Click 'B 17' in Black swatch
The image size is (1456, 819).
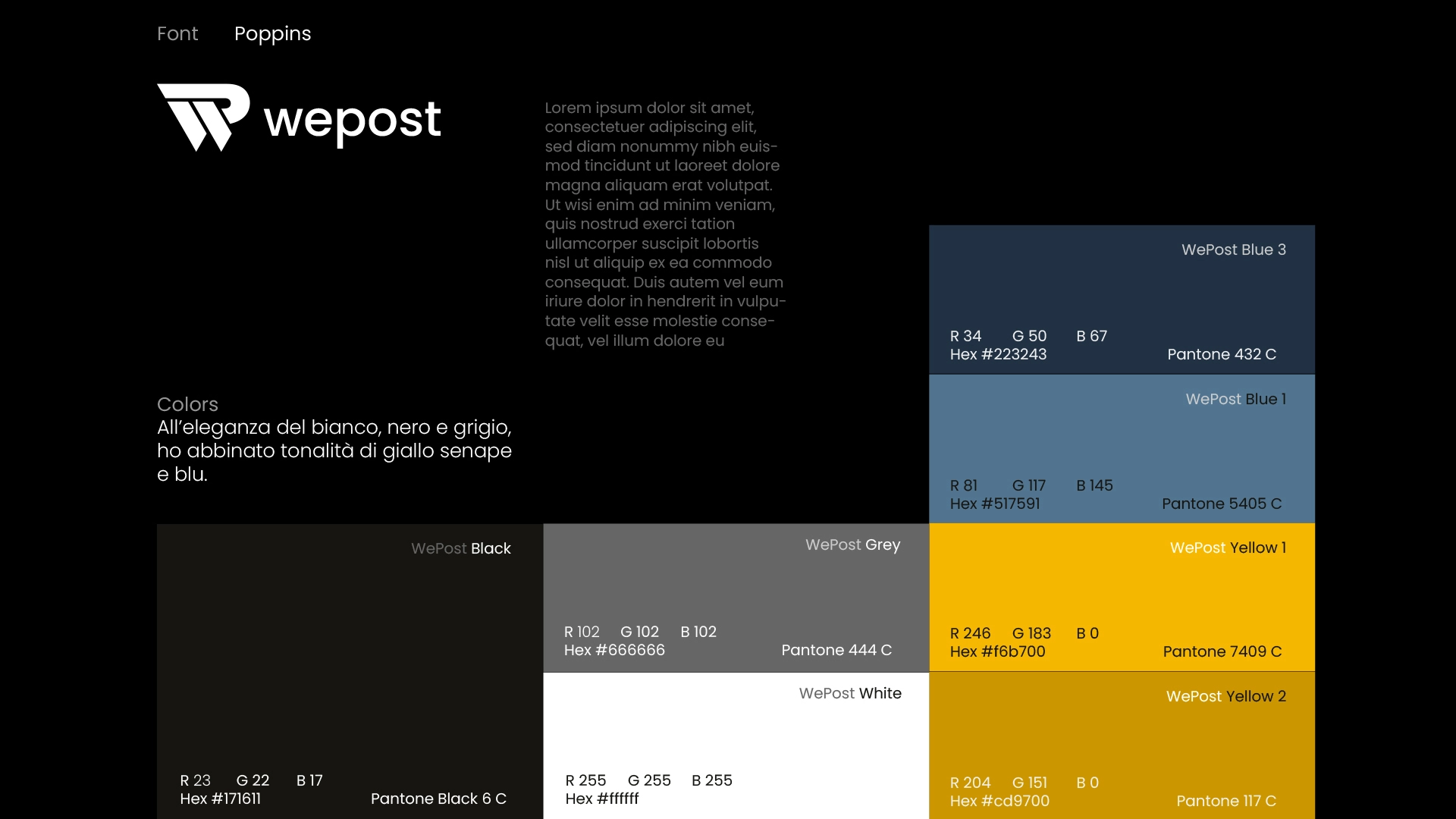pyautogui.click(x=309, y=780)
